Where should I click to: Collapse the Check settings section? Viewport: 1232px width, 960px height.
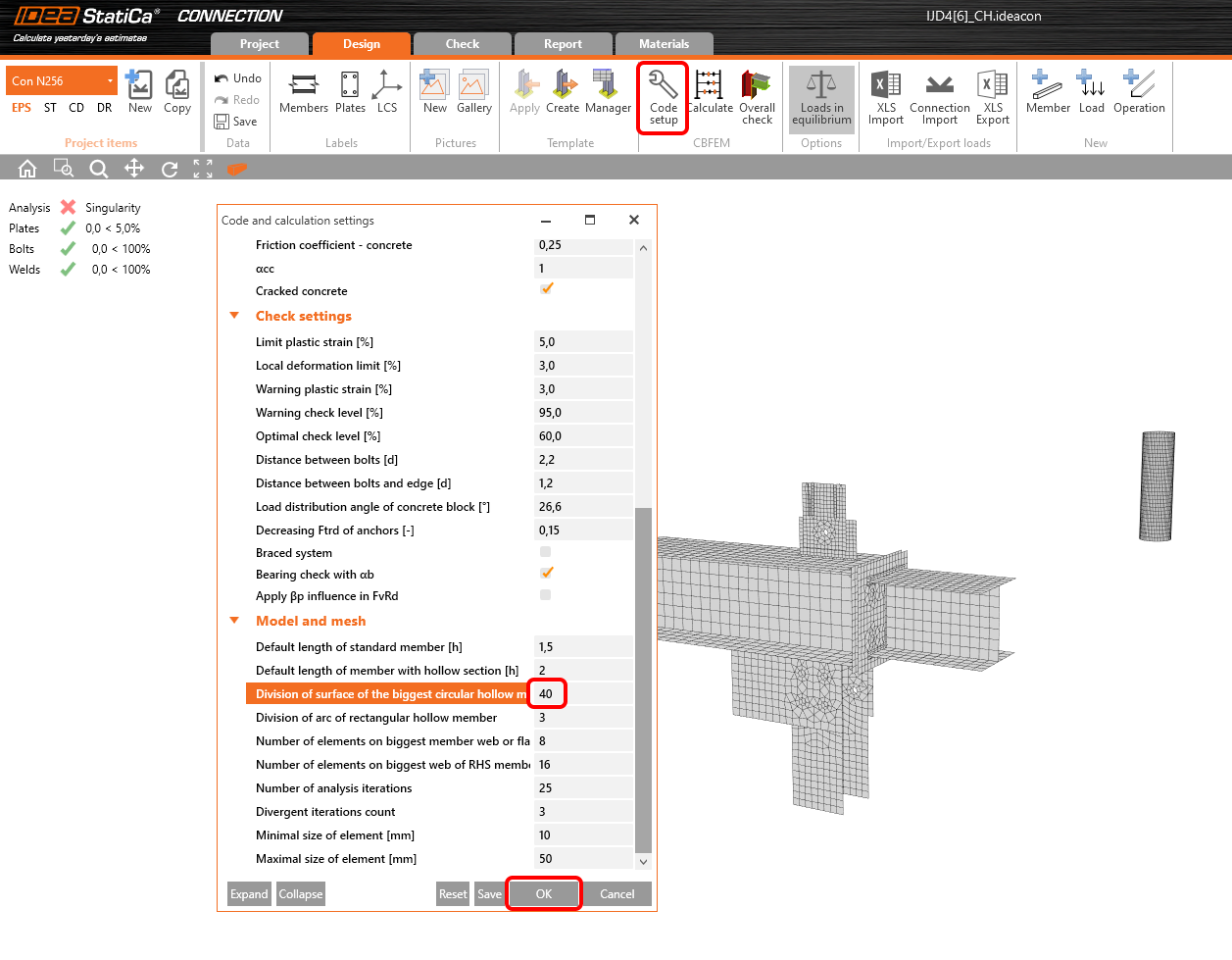(x=234, y=316)
